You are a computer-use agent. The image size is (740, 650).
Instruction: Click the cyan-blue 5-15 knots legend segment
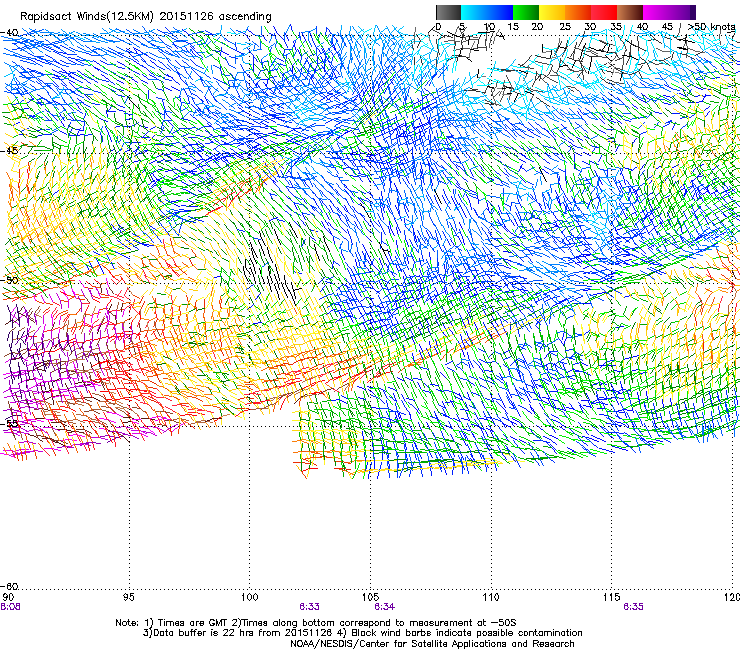(x=487, y=12)
